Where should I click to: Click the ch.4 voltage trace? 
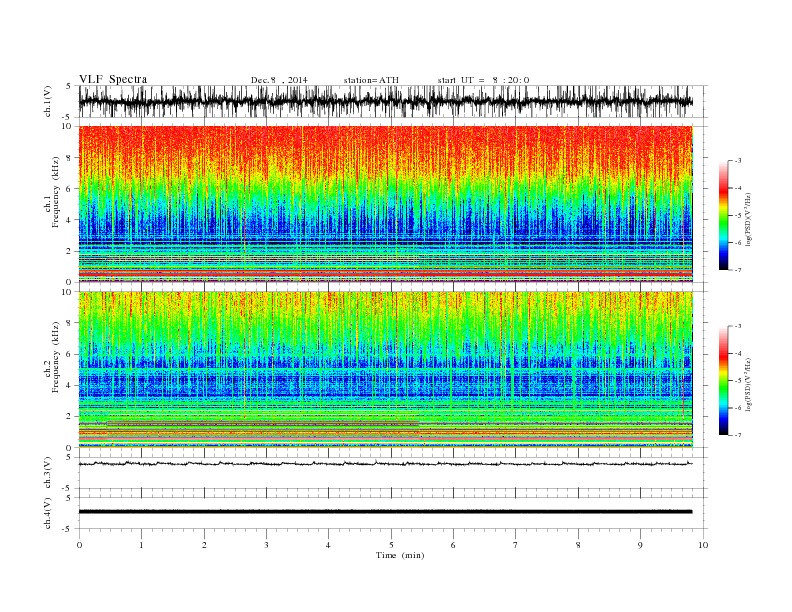point(385,512)
